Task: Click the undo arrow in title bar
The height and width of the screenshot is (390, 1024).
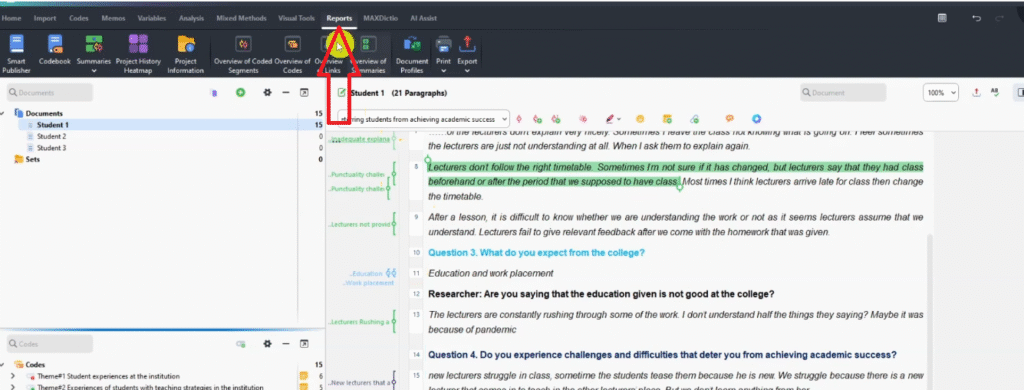Action: [x=976, y=18]
